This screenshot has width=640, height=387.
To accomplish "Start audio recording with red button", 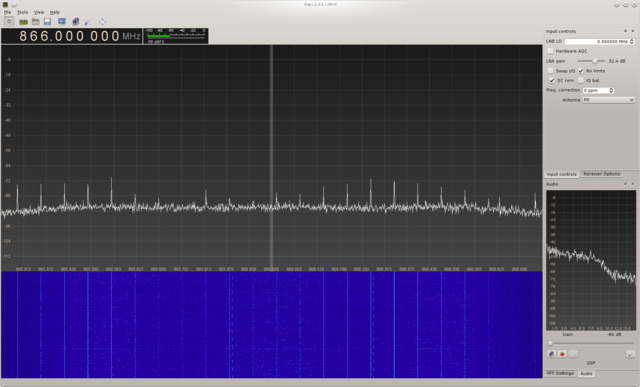I will (562, 354).
